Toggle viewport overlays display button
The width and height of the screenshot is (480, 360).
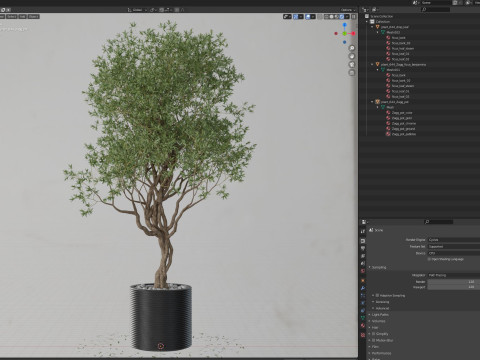[308, 17]
